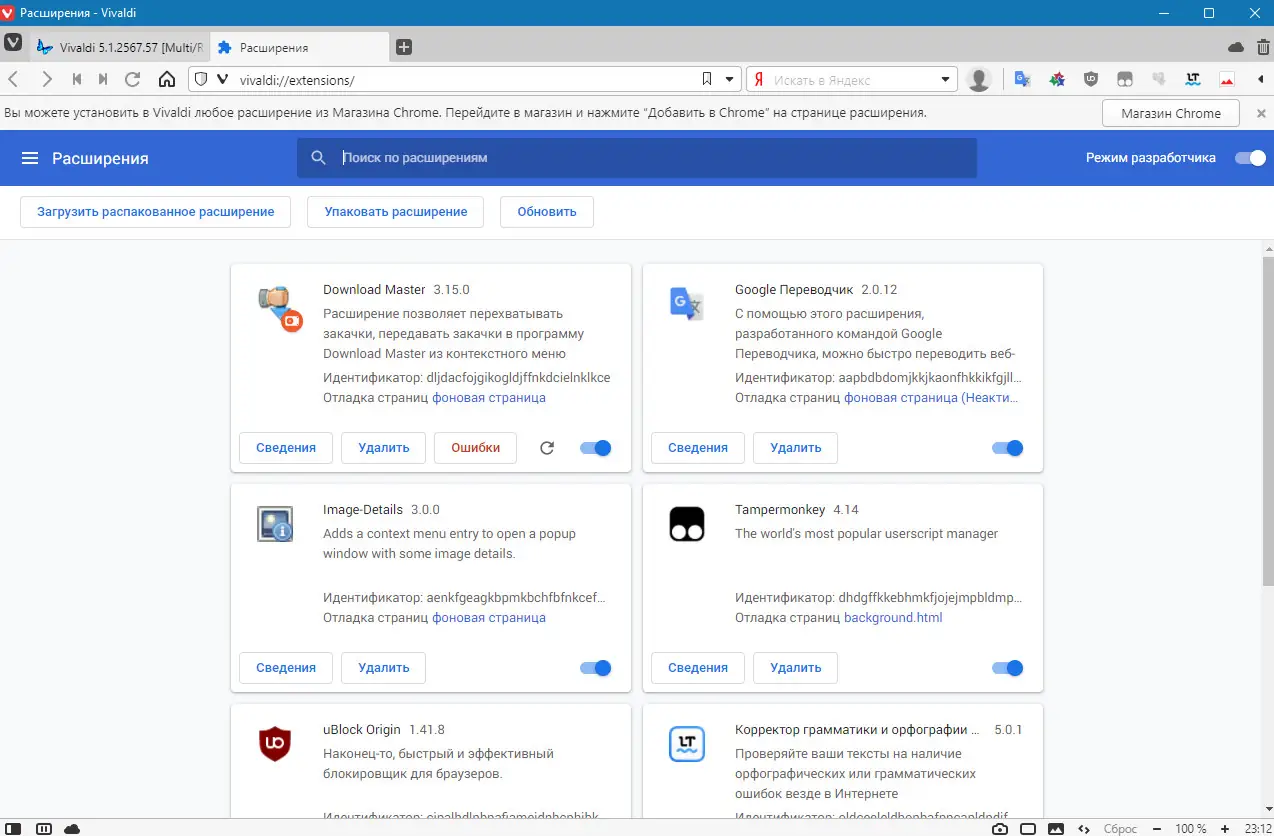Switch to the Vivaldi 5.1.2567.57 tab
Screen dimensions: 1274x836
click(x=119, y=47)
